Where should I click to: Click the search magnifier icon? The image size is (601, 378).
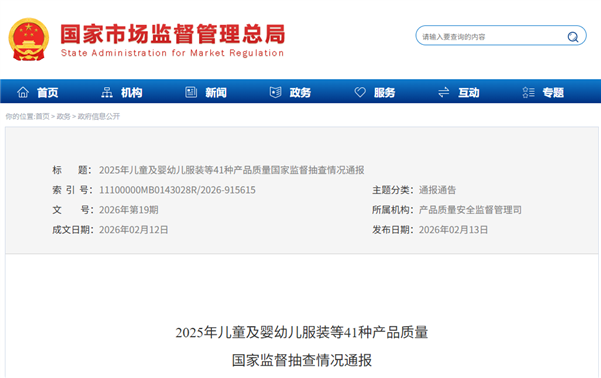[573, 37]
